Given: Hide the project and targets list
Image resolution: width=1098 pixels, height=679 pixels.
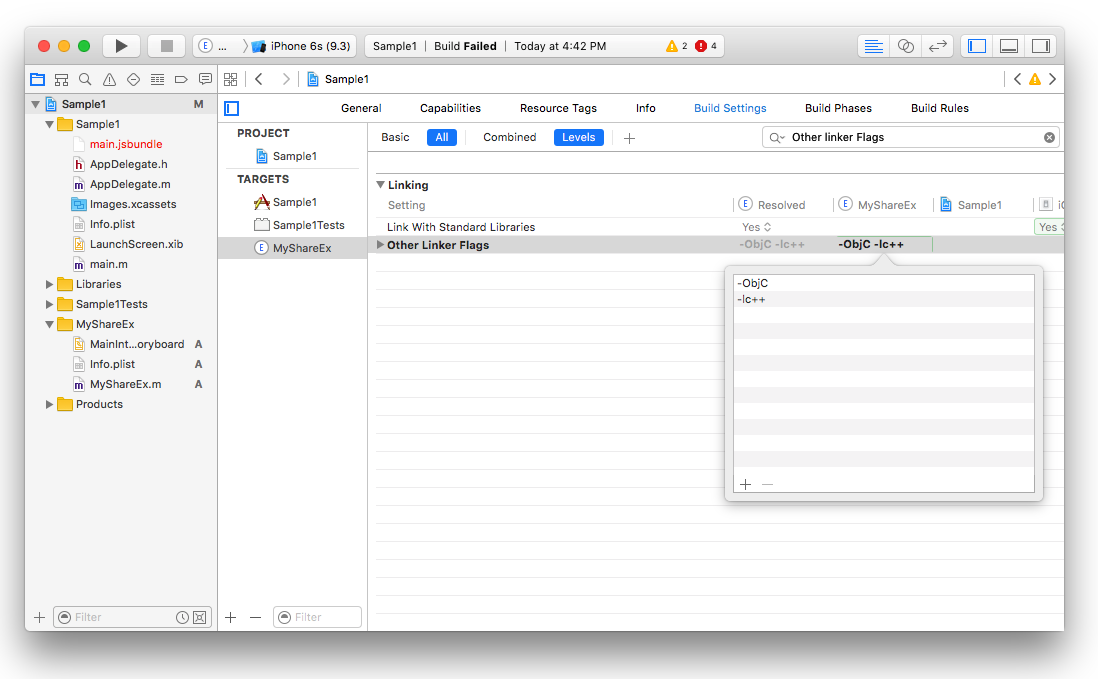Looking at the screenshot, I should (232, 108).
